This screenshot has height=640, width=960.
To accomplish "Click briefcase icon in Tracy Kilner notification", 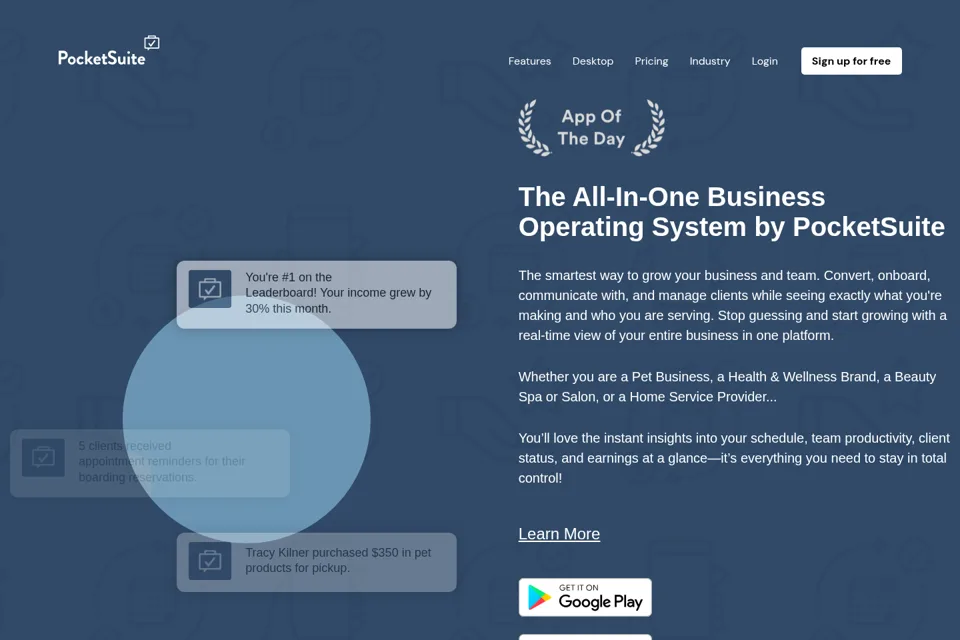I will point(209,561).
